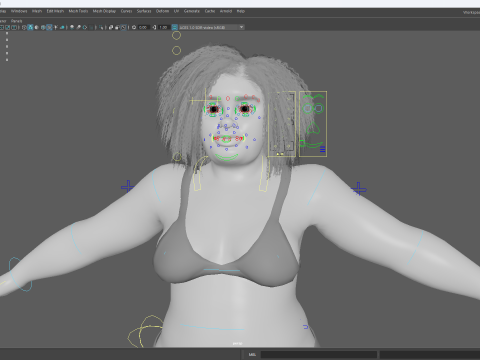Toggle viewport Shadows icon
The height and width of the screenshot is (360, 480).
[62, 27]
